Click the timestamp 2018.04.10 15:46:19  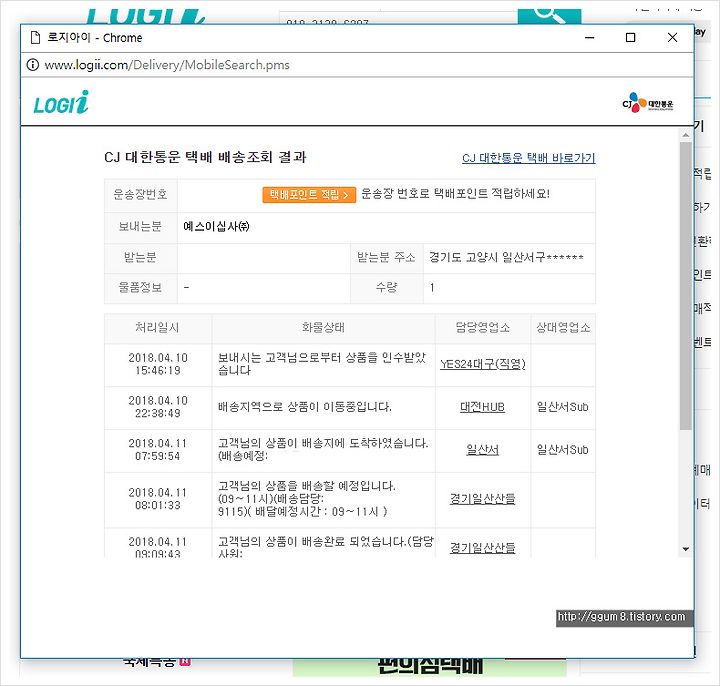[x=158, y=364]
